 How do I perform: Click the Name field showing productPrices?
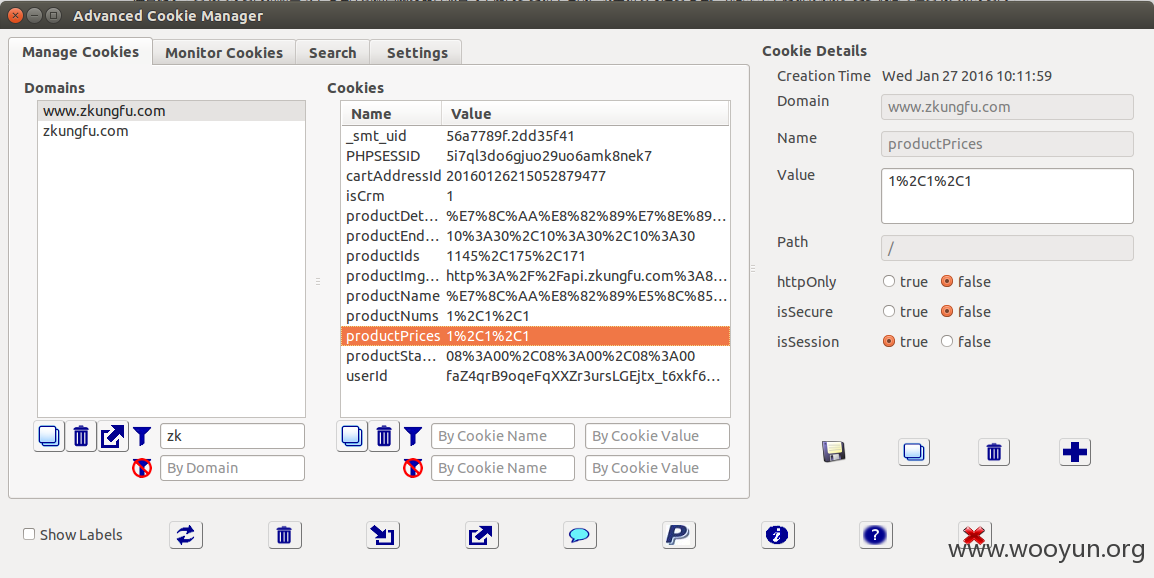1007,144
